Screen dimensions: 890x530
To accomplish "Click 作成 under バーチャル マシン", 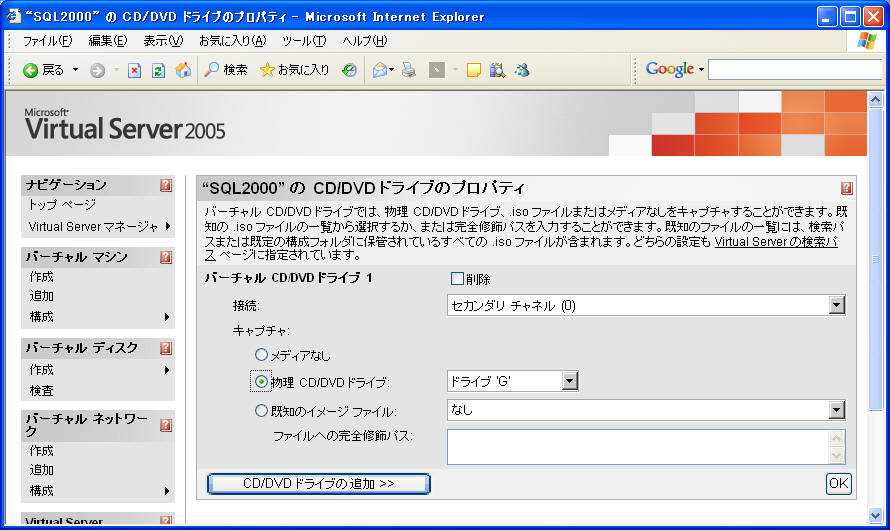I will [41, 276].
